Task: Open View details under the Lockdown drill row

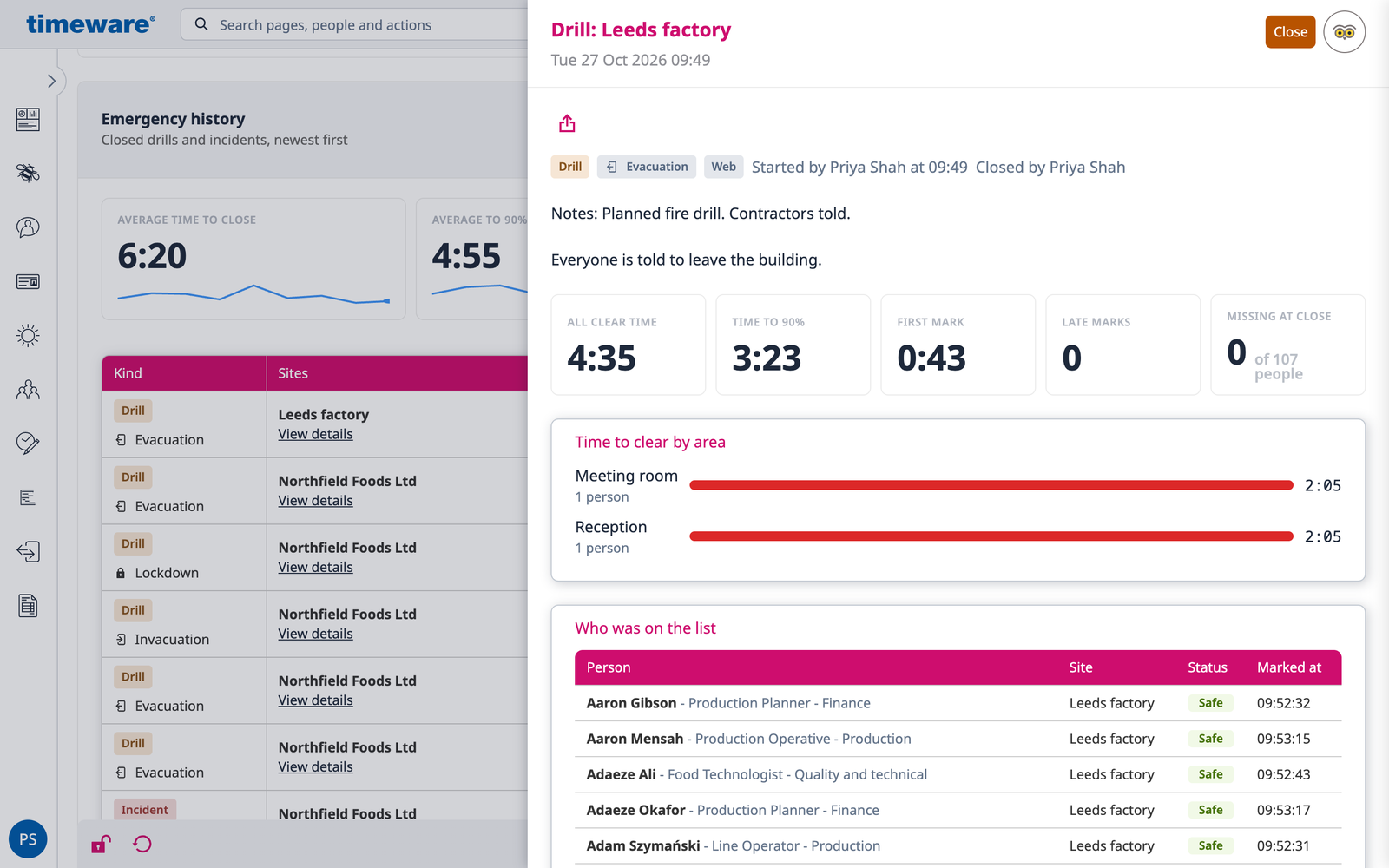Action: (x=315, y=567)
